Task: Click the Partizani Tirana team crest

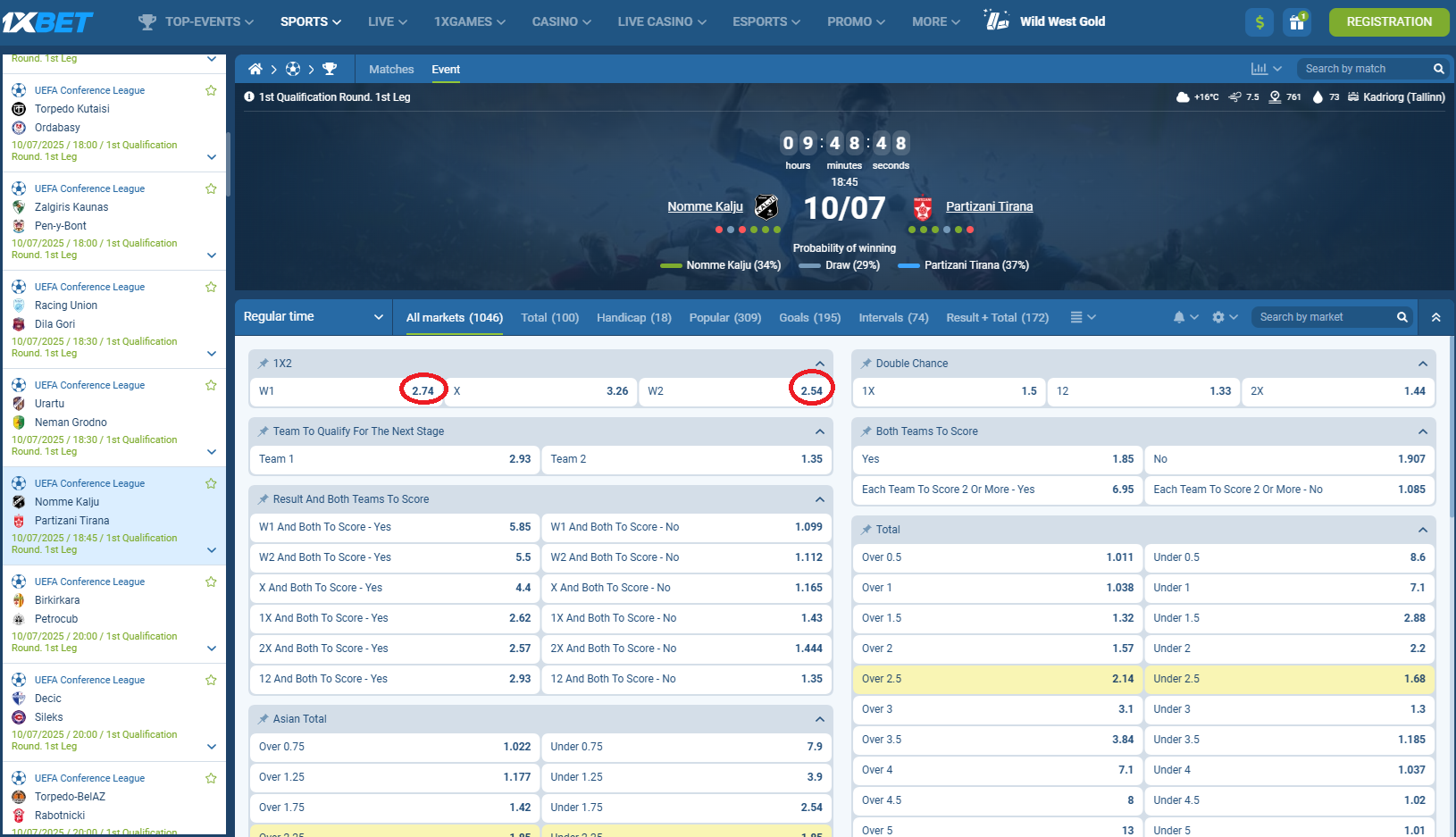Action: click(x=923, y=208)
